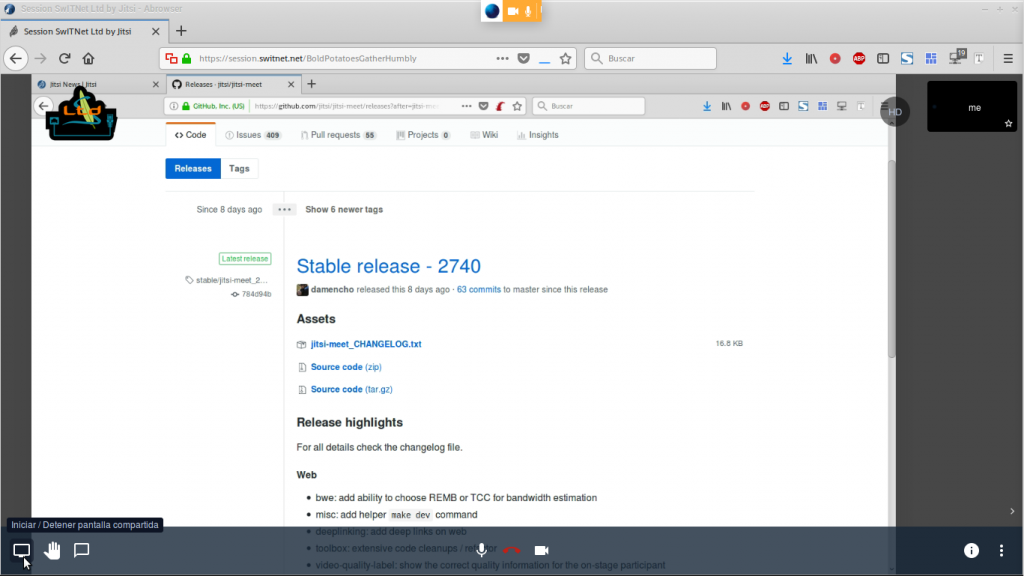
Task: Collapse the filmstrip with the right-edge chevron
Action: pyautogui.click(x=1012, y=511)
